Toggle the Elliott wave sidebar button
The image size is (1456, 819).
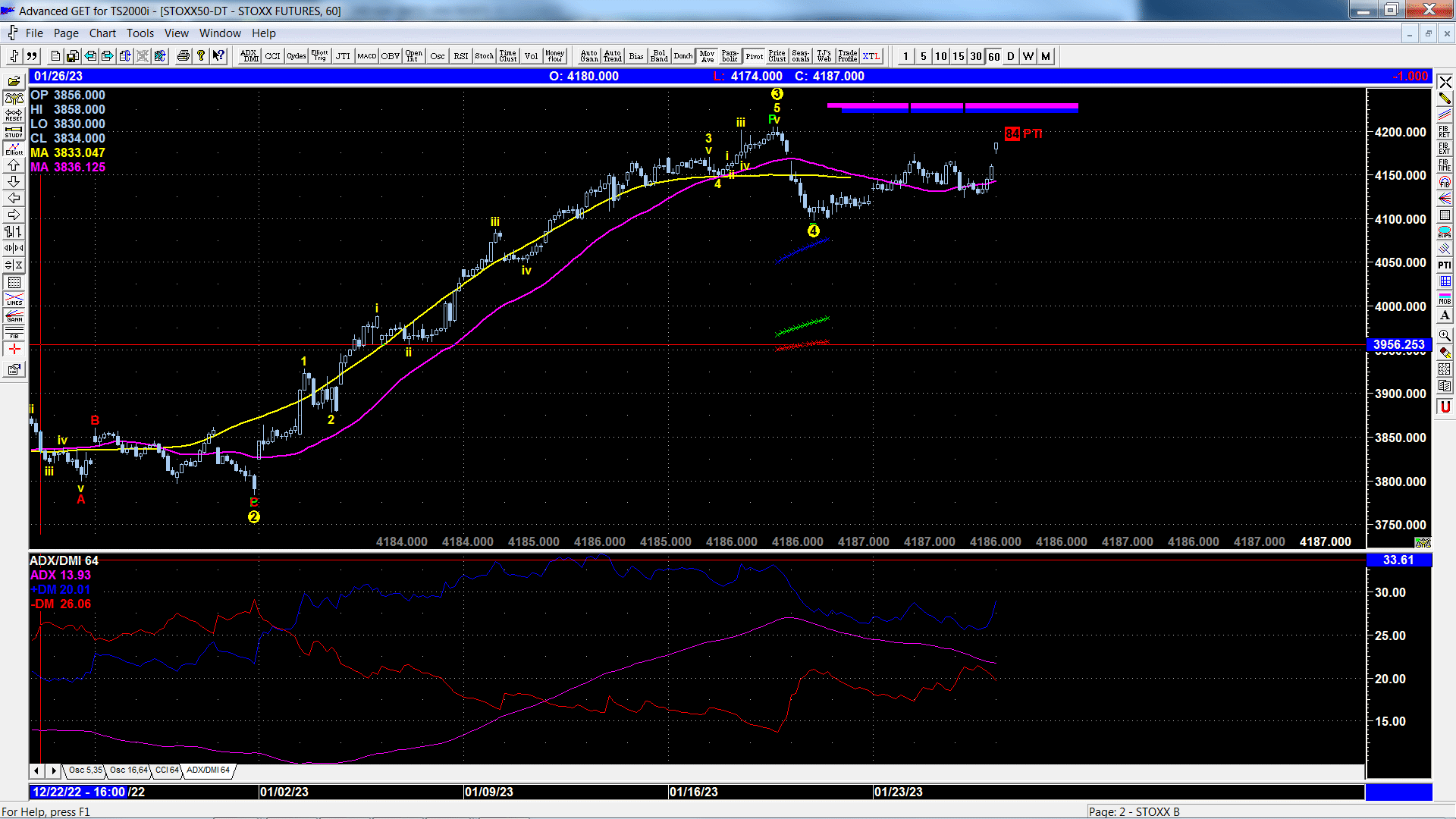click(14, 148)
